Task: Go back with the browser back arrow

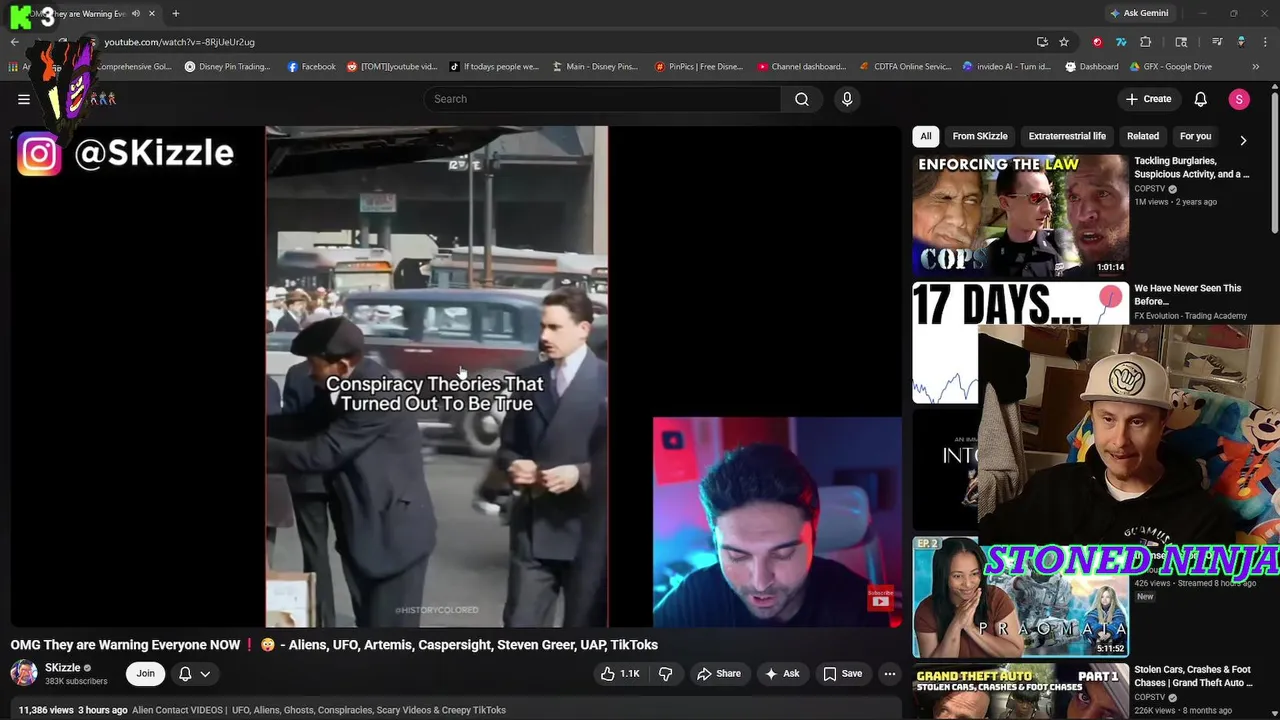Action: [14, 42]
